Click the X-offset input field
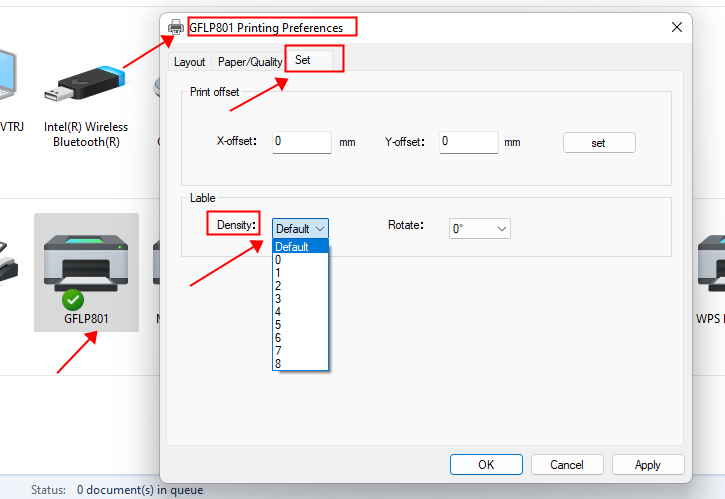Viewport: 725px width, 499px height. click(x=301, y=142)
